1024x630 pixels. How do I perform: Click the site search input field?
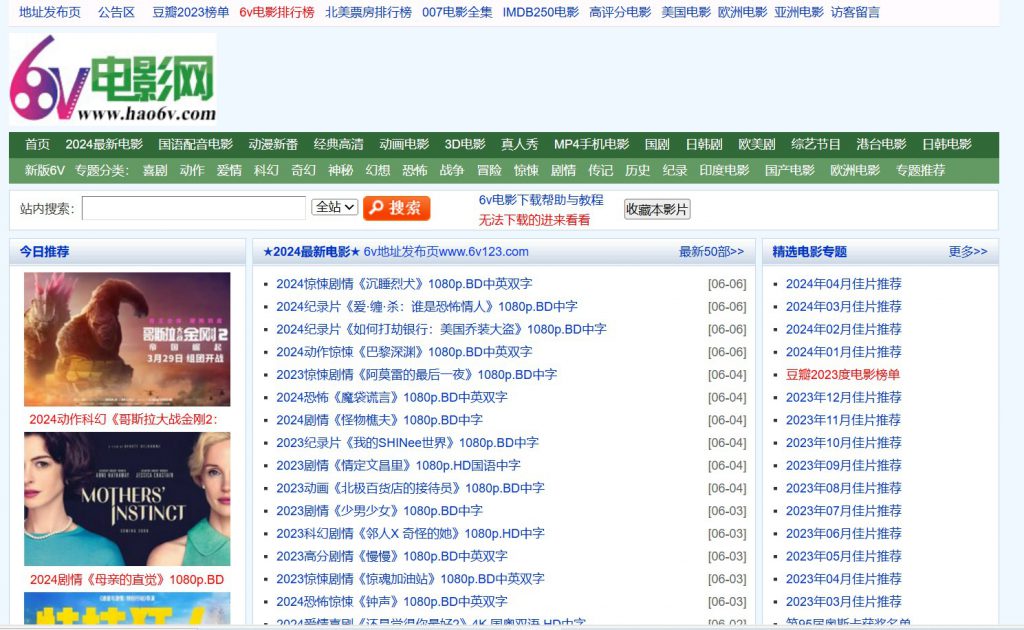click(x=194, y=208)
